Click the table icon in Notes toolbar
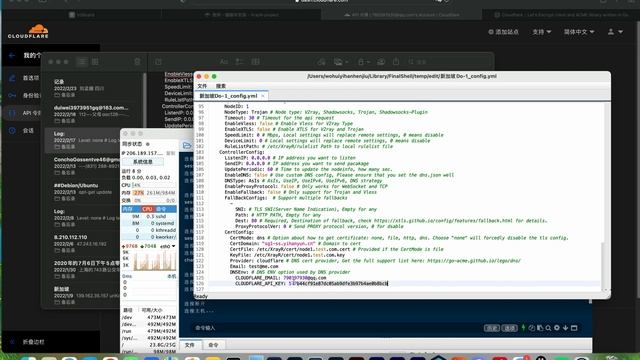 (256, 62)
